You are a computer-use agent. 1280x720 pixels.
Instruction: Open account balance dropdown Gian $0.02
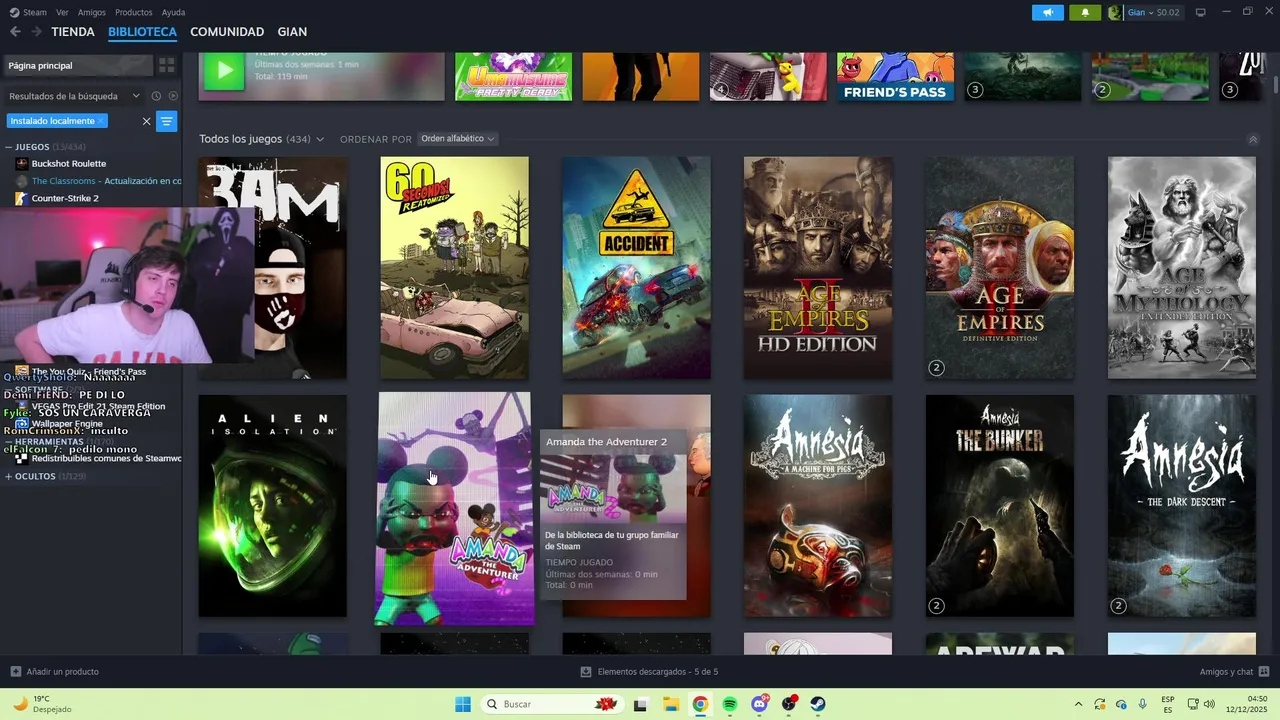(x=1154, y=12)
